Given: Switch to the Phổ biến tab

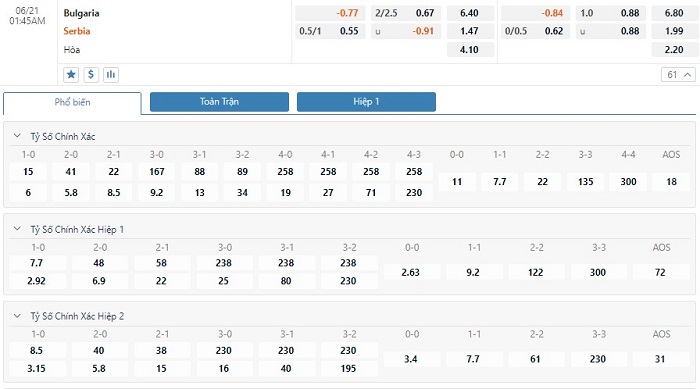Looking at the screenshot, I should (72, 102).
